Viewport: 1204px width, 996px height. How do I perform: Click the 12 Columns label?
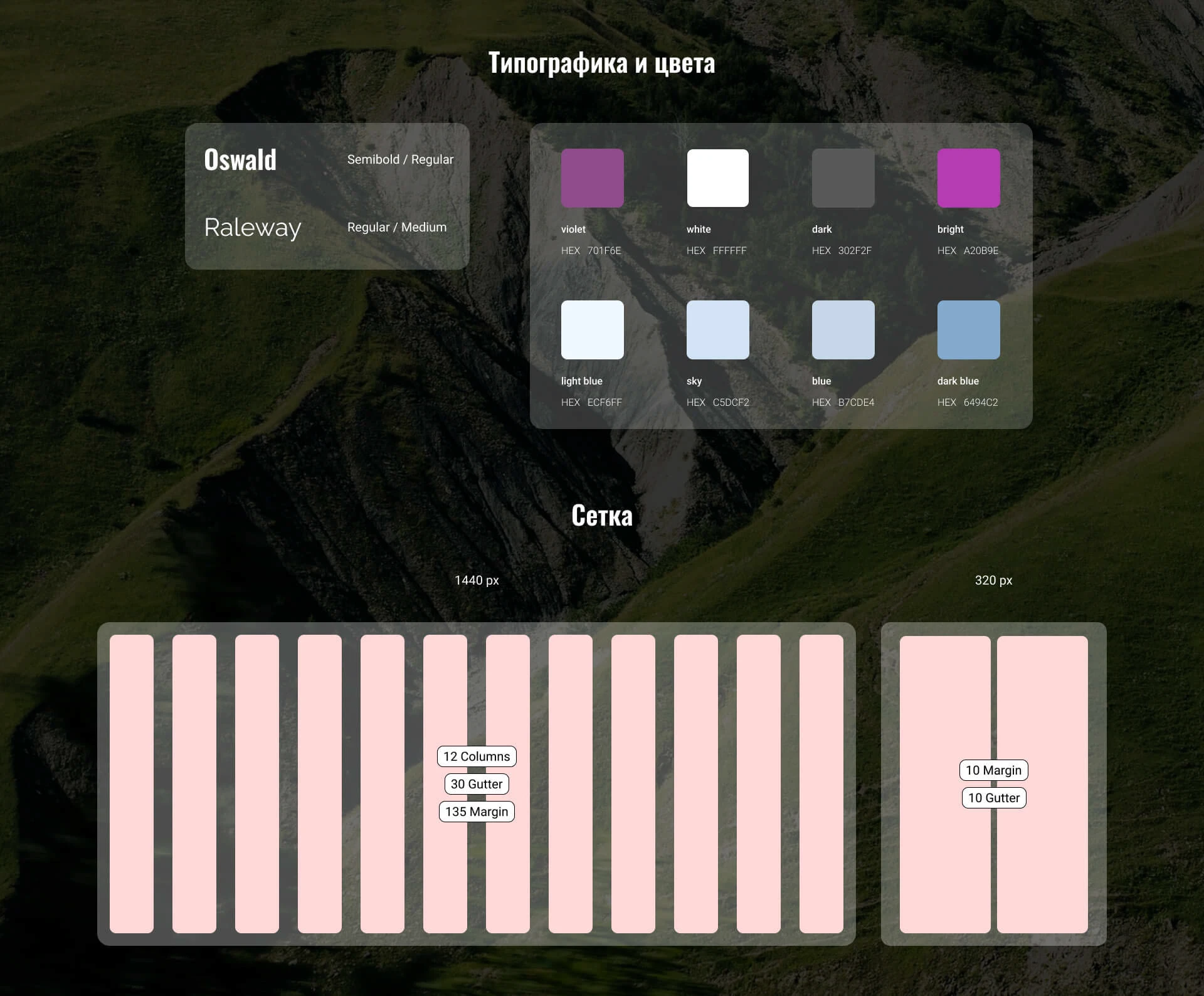click(x=477, y=756)
